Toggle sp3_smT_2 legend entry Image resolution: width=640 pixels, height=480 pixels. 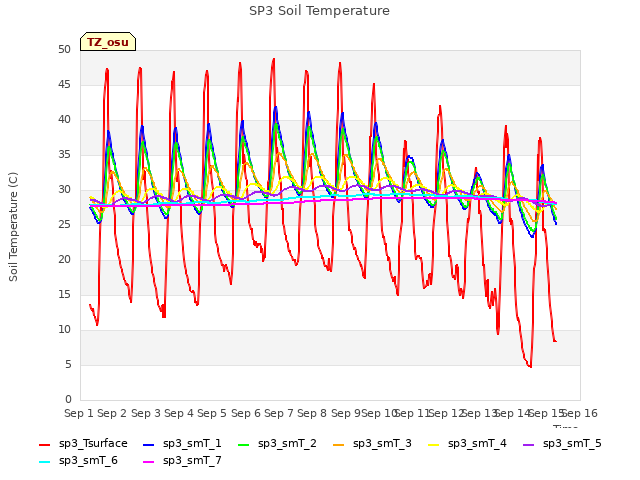point(277,443)
